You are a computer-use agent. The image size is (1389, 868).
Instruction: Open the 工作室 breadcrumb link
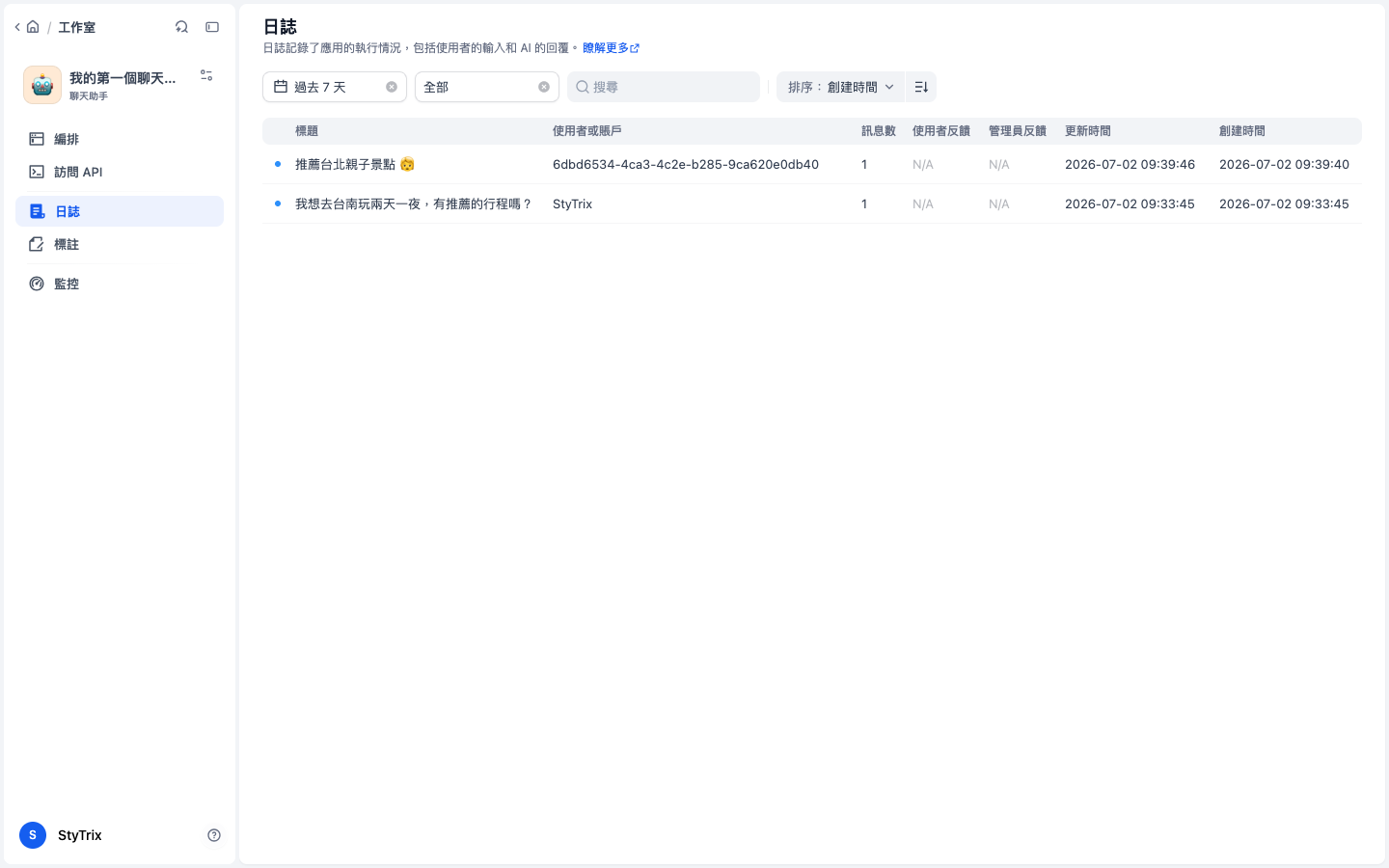76,27
